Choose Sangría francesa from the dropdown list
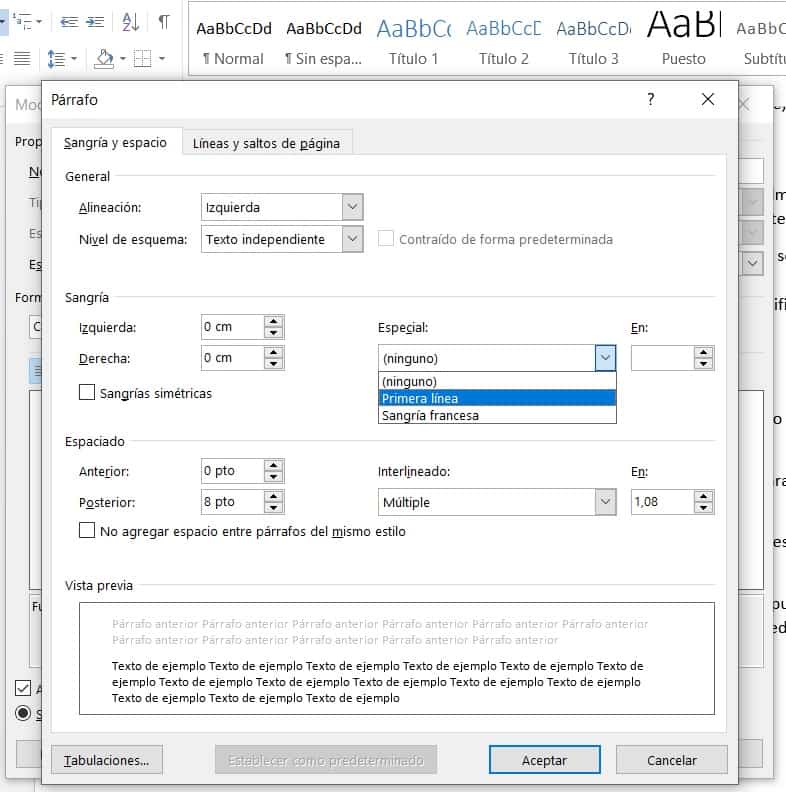The height and width of the screenshot is (792, 786). tap(497, 415)
